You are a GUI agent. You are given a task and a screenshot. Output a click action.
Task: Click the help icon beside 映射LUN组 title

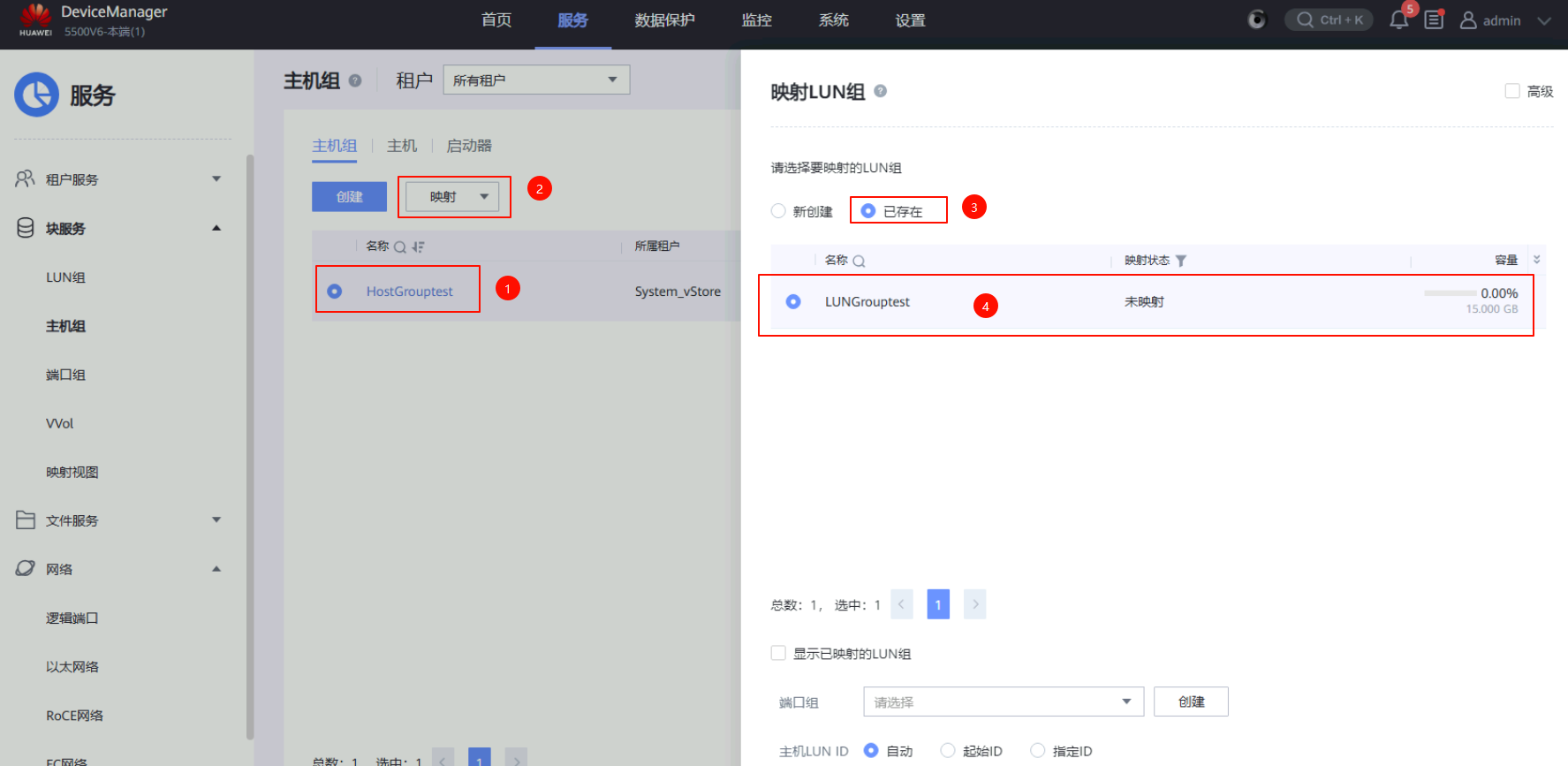(880, 91)
